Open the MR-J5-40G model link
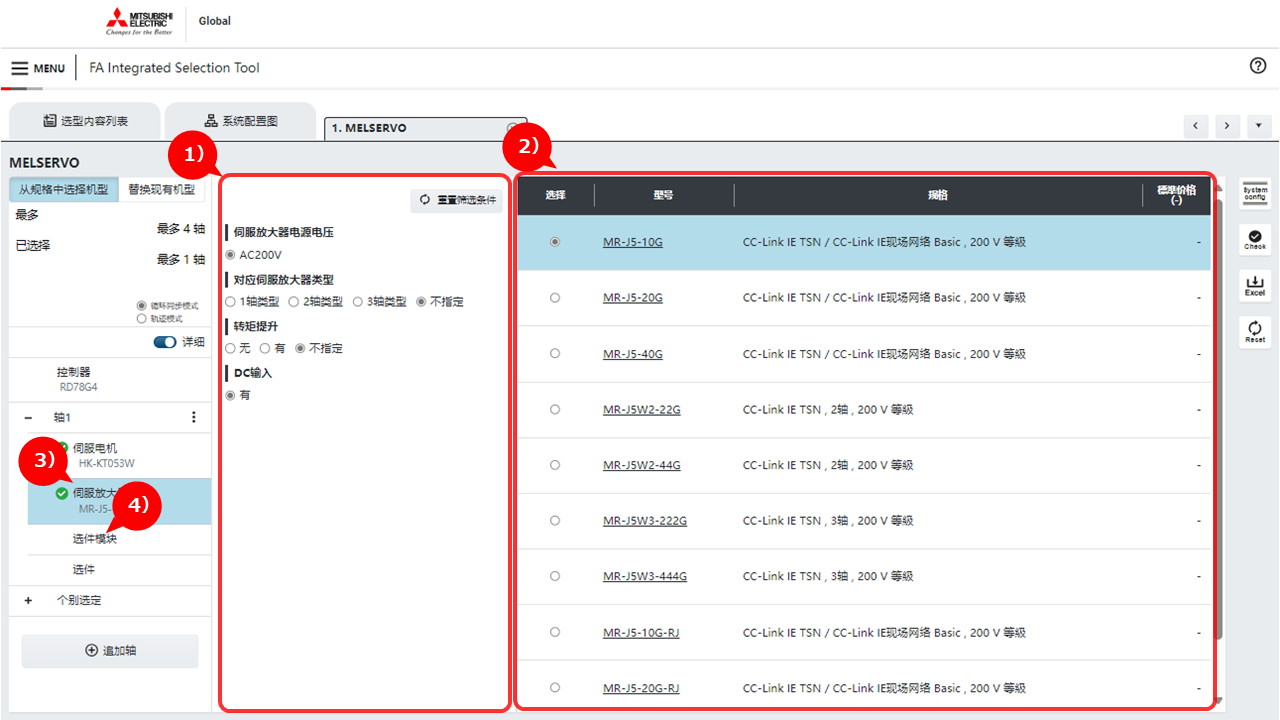The width and height of the screenshot is (1280, 720). coord(632,354)
